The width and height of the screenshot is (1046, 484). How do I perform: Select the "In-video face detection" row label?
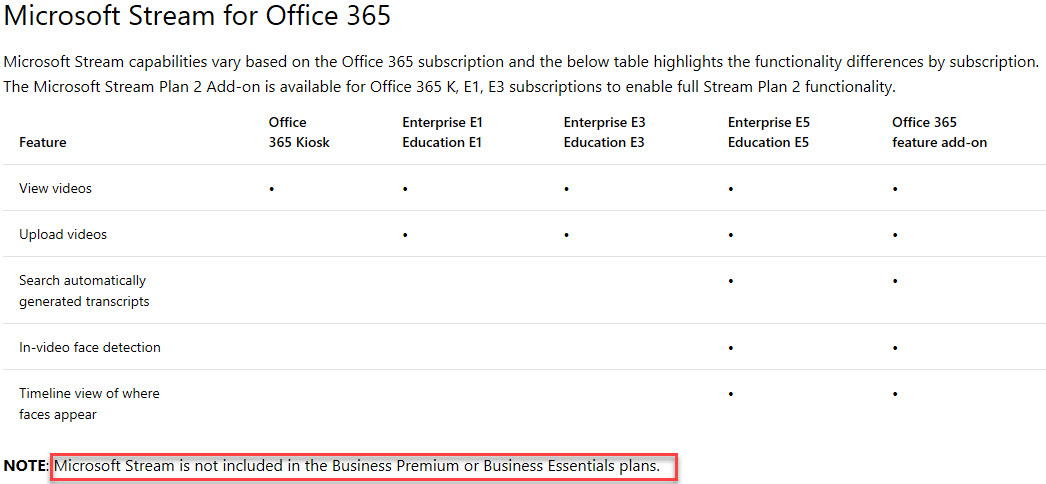click(x=90, y=347)
